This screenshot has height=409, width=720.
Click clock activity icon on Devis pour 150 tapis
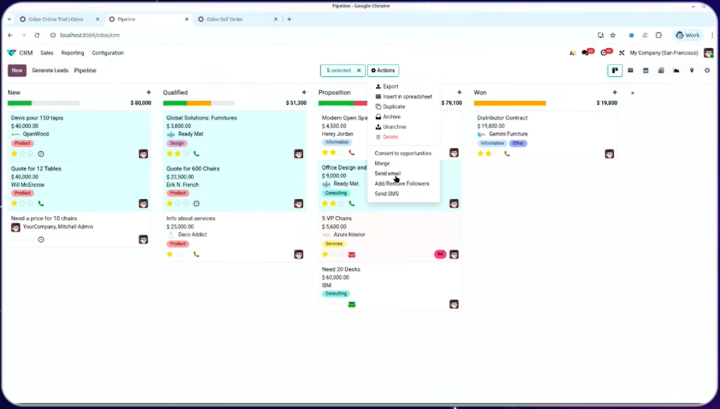(41, 154)
